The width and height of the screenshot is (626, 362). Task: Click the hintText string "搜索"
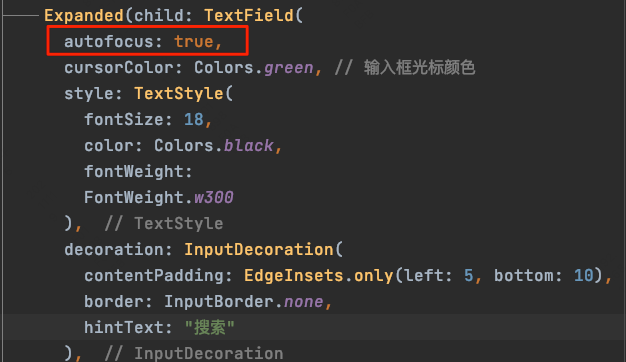coord(209,328)
